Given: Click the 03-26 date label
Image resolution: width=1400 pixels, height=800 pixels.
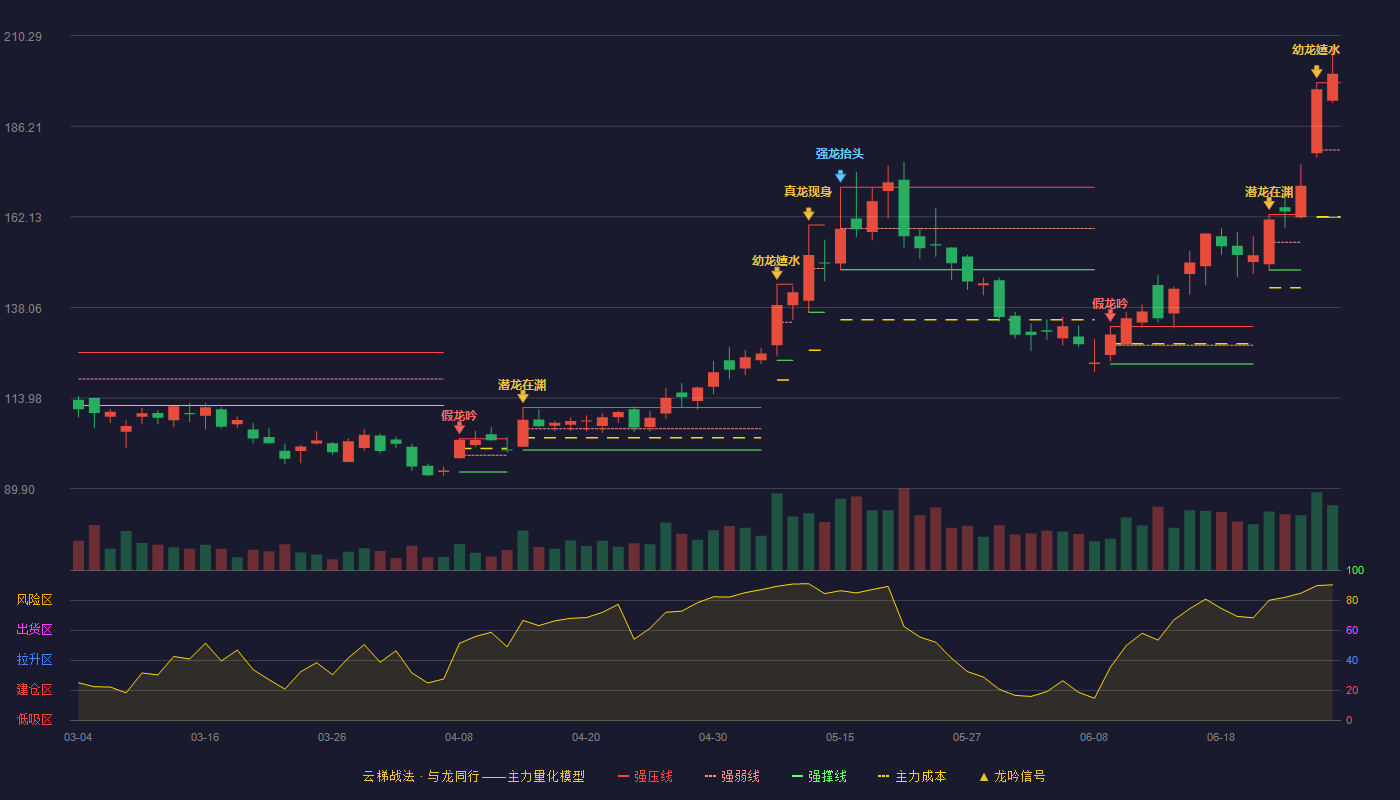Looking at the screenshot, I should 332,737.
